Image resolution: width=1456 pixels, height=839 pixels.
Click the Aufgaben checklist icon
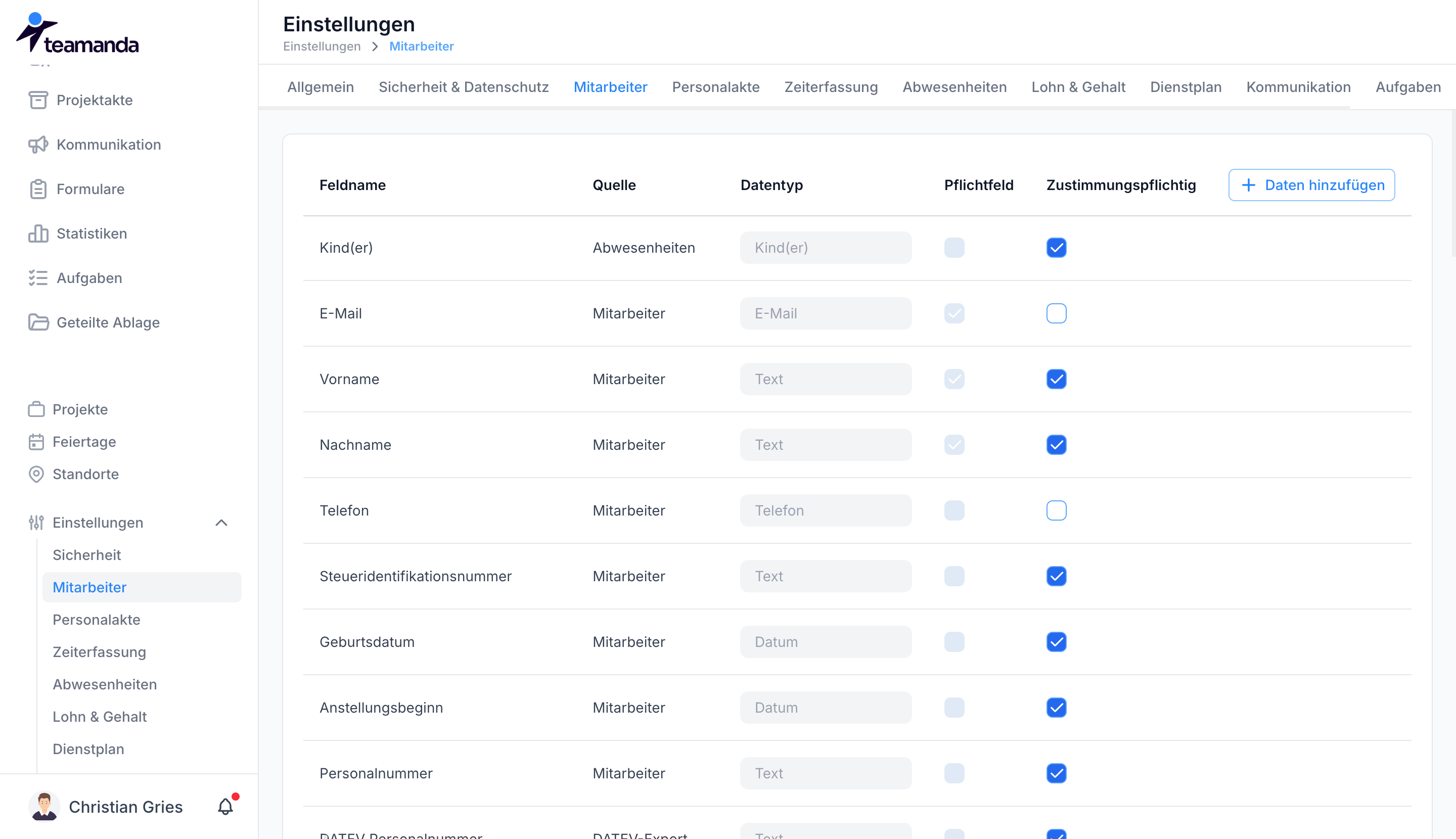click(38, 278)
